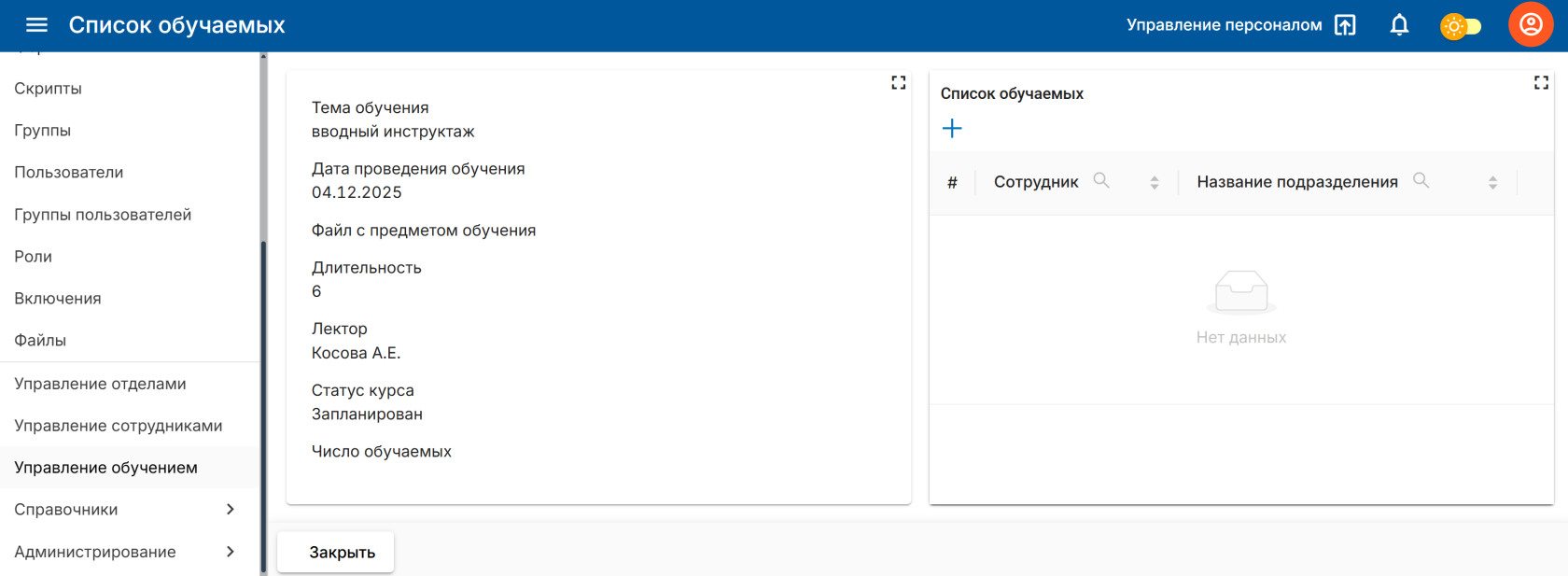Click the Управление персоналом link

pos(1224,25)
